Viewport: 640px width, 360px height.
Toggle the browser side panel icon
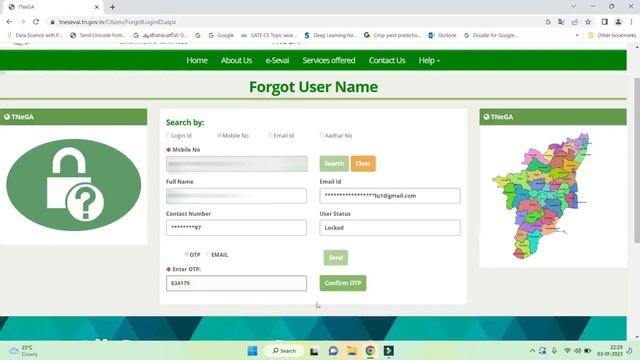click(x=604, y=22)
